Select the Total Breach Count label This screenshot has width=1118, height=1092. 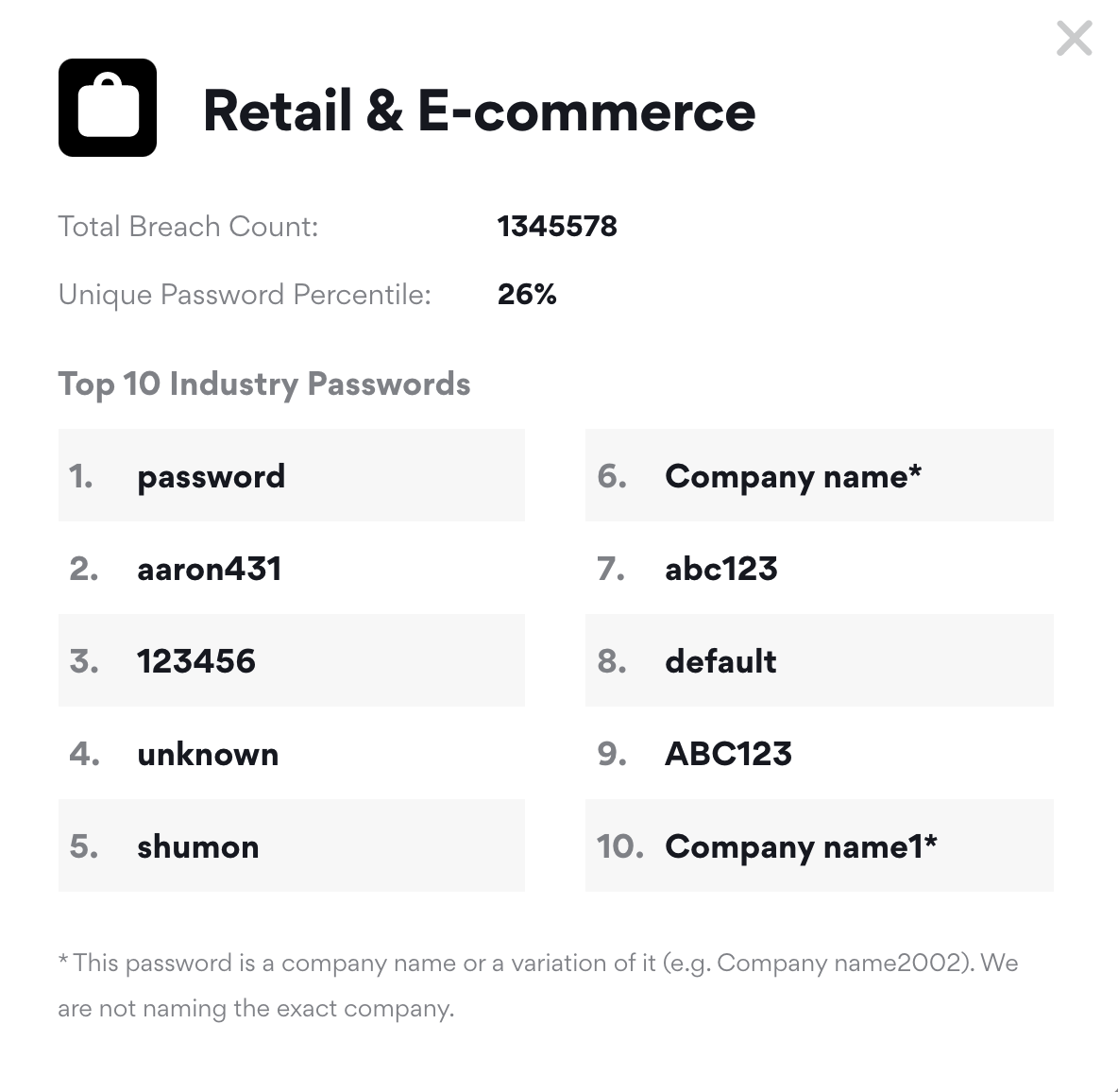click(188, 227)
